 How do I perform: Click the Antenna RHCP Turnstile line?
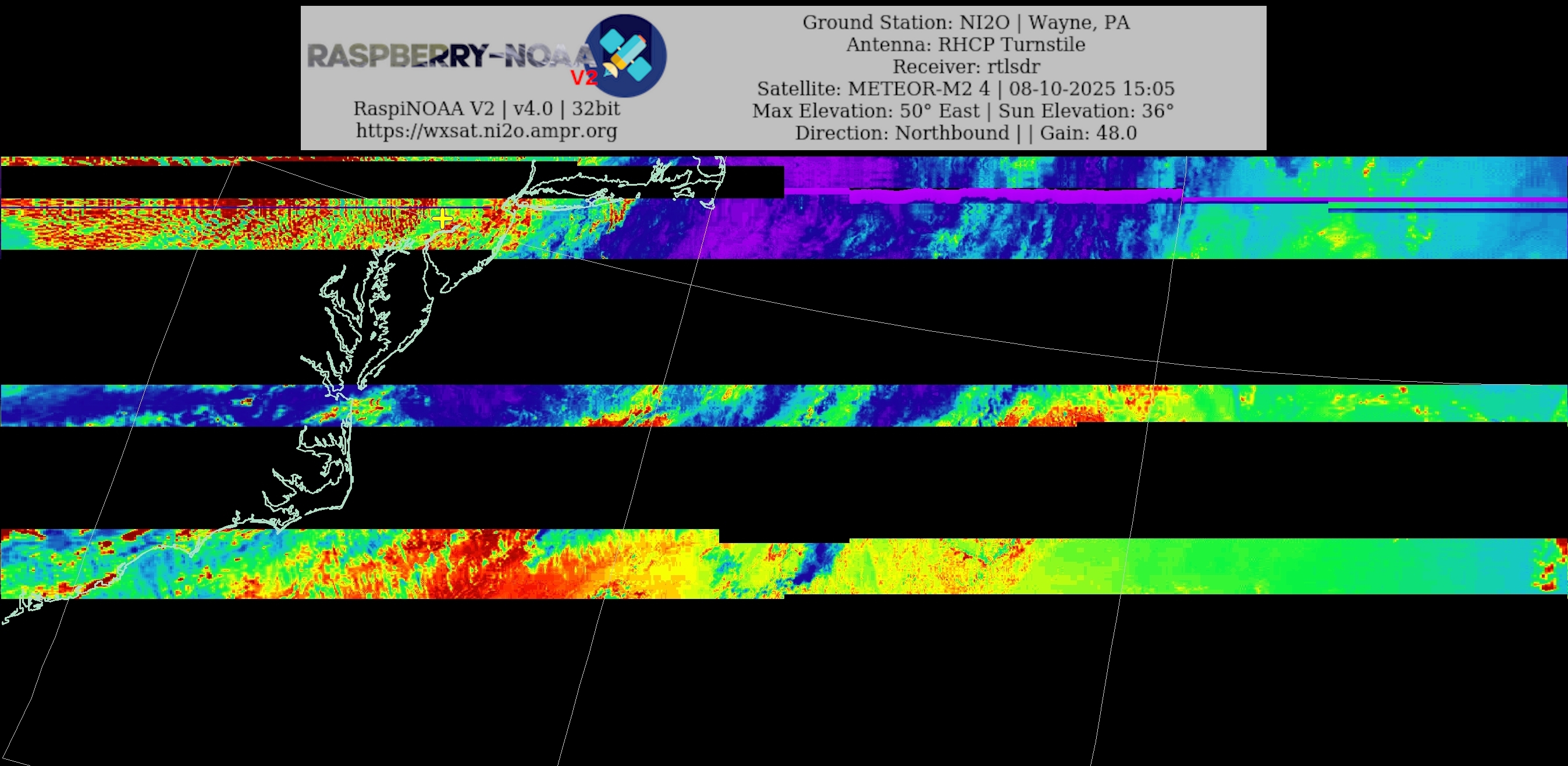pyautogui.click(x=965, y=44)
